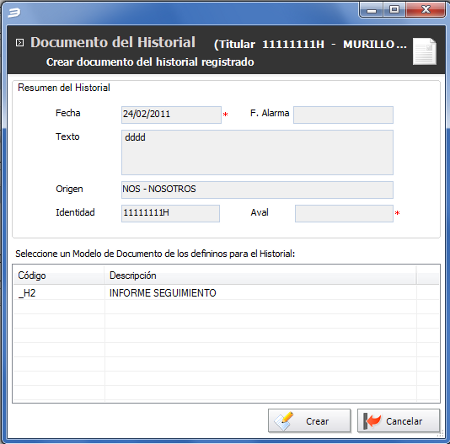Click the Texto box containing dddd
450x444 pixels.
(x=257, y=152)
